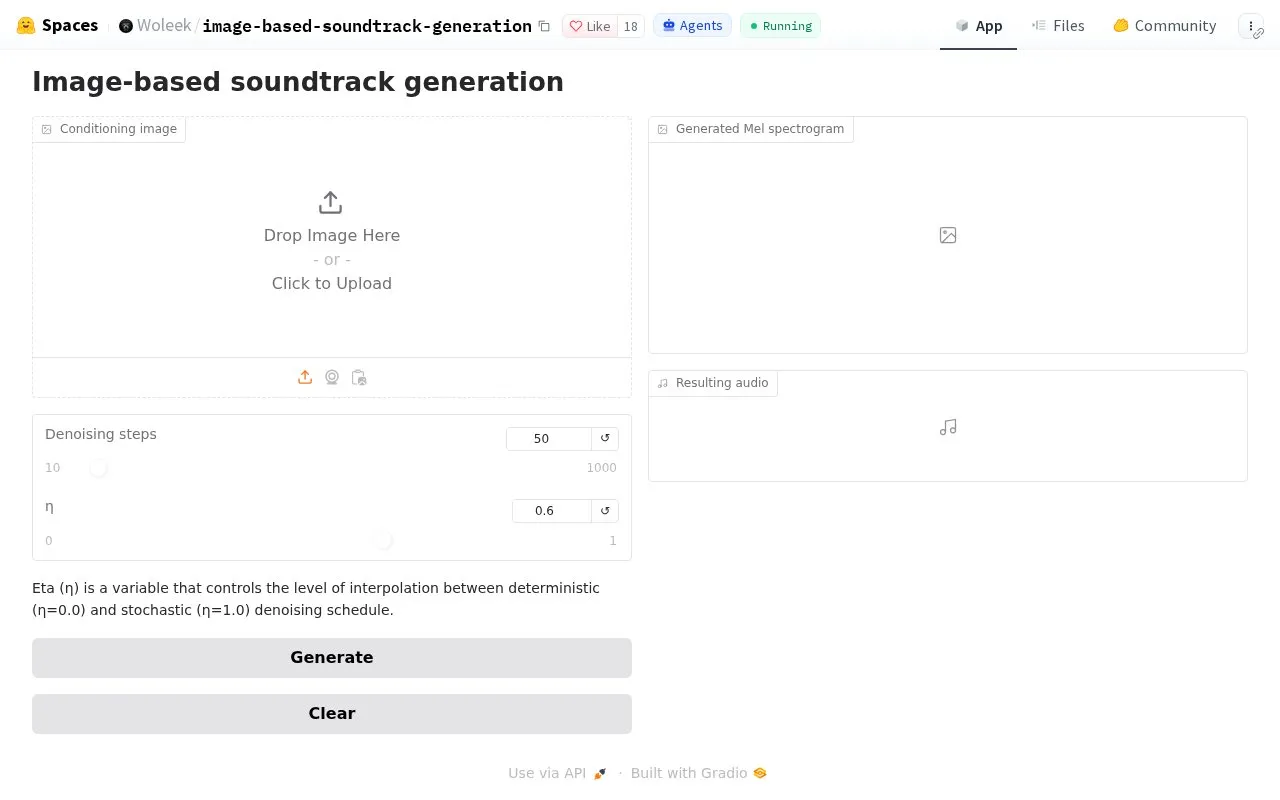Click the Click to Upload text
Image resolution: width=1280 pixels, height=800 pixels.
coord(332,283)
